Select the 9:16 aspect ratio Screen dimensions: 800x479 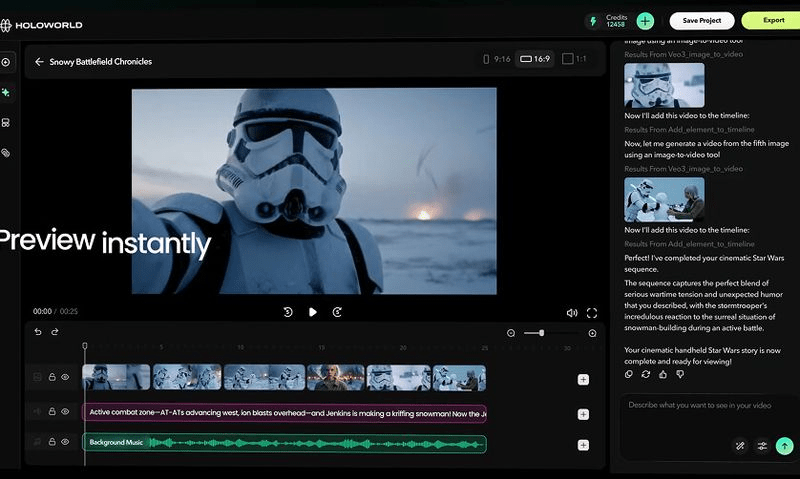coord(496,59)
